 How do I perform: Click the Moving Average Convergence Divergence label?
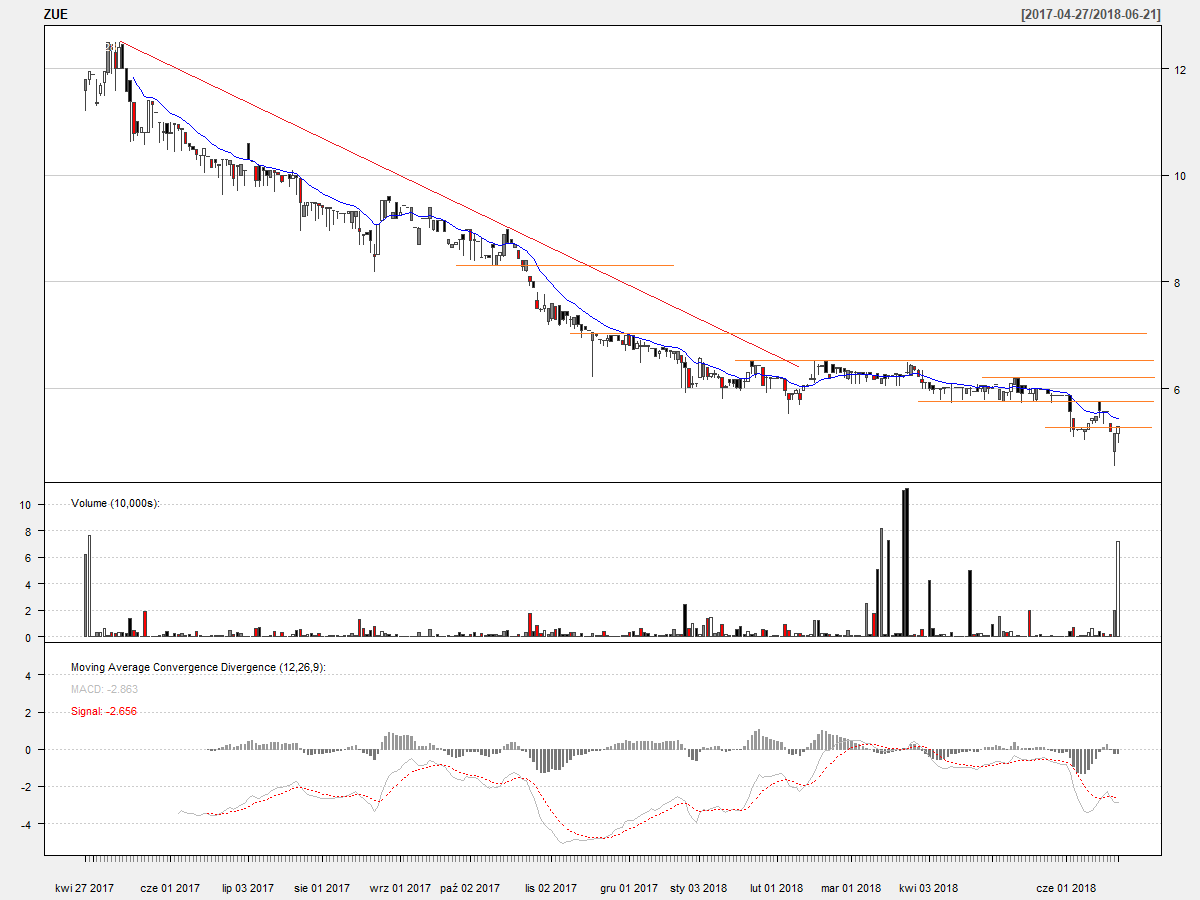tap(198, 667)
